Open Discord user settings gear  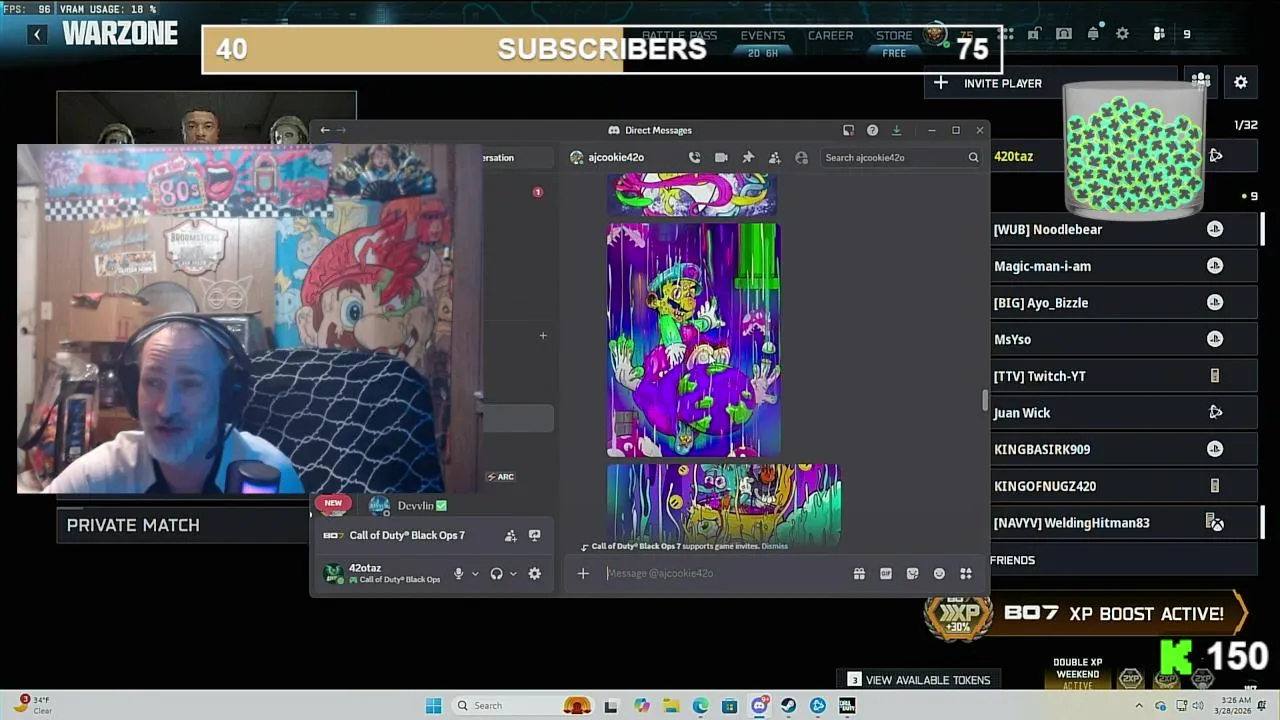tap(534, 573)
